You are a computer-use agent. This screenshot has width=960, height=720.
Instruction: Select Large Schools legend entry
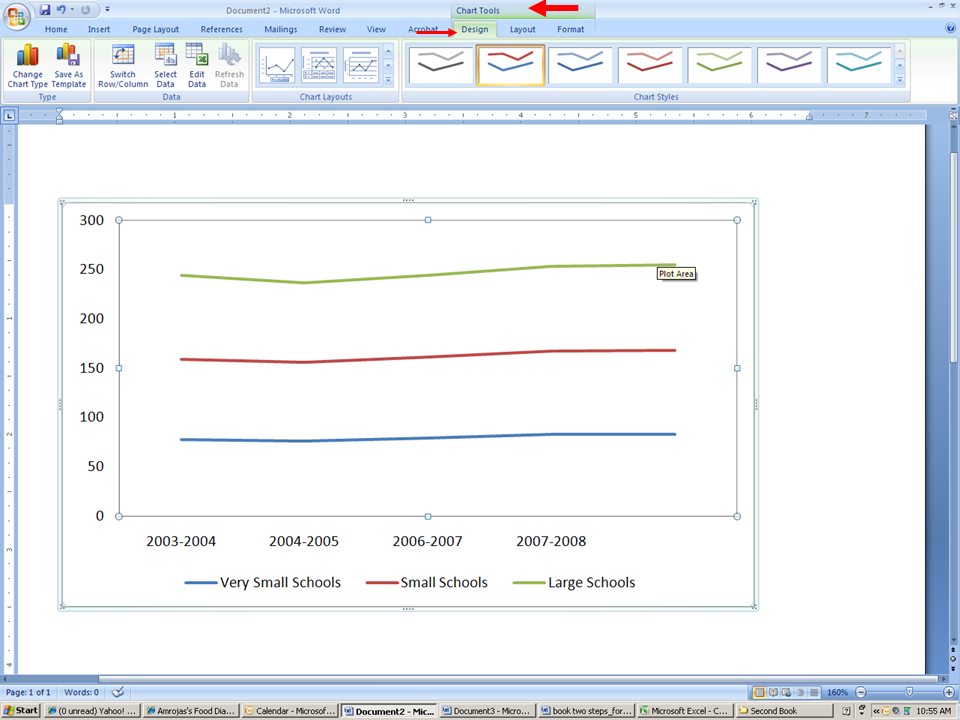(x=574, y=582)
